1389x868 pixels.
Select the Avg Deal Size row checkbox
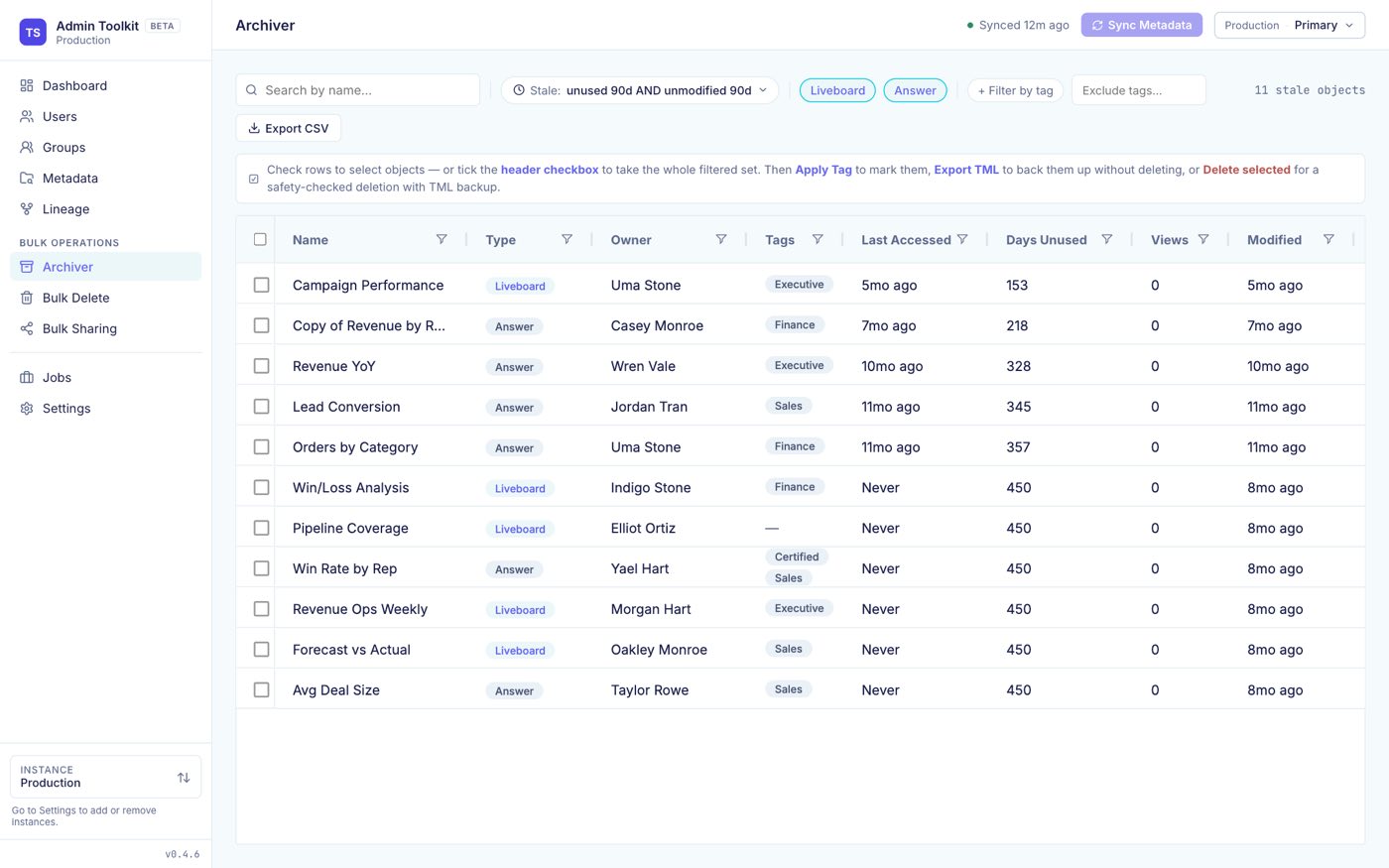tap(261, 689)
